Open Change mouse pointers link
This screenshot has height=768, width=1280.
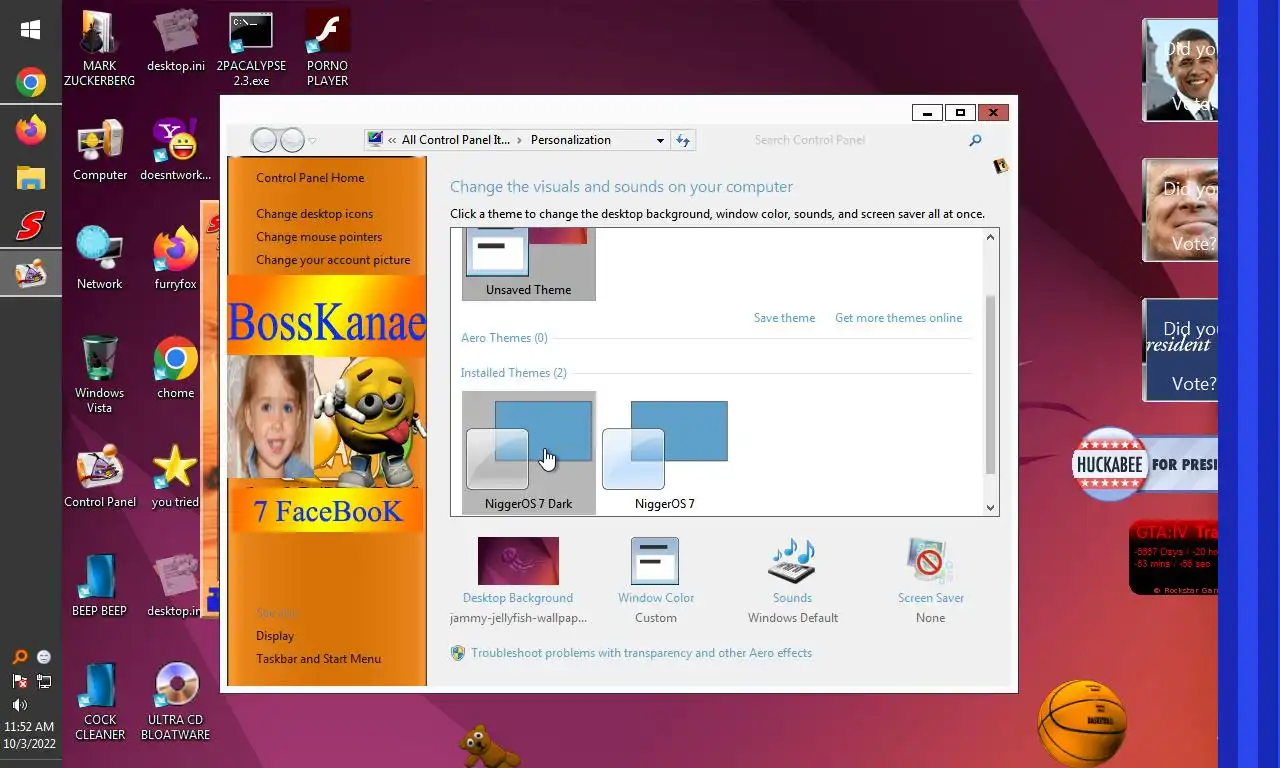click(x=319, y=237)
